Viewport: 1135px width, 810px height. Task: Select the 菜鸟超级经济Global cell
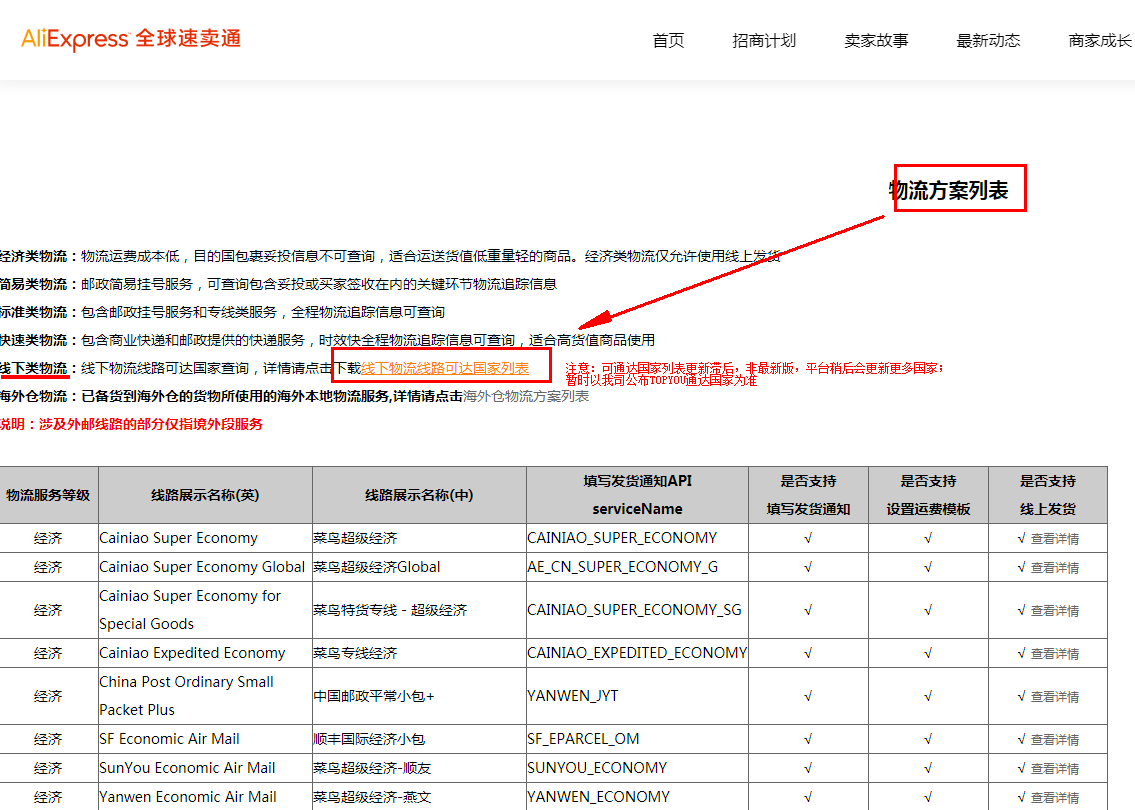pyautogui.click(x=419, y=567)
